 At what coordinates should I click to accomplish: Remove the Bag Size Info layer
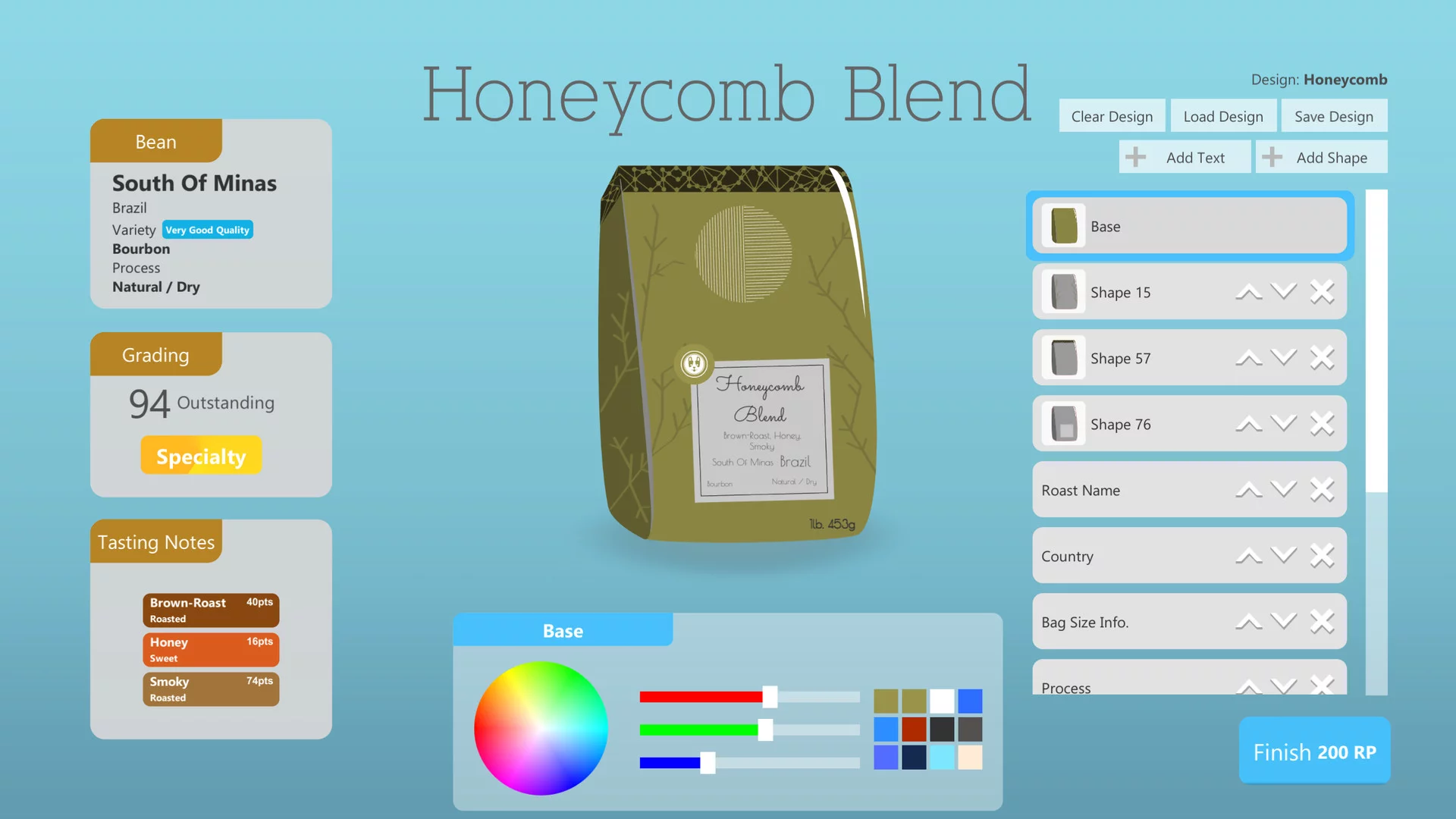(1322, 622)
